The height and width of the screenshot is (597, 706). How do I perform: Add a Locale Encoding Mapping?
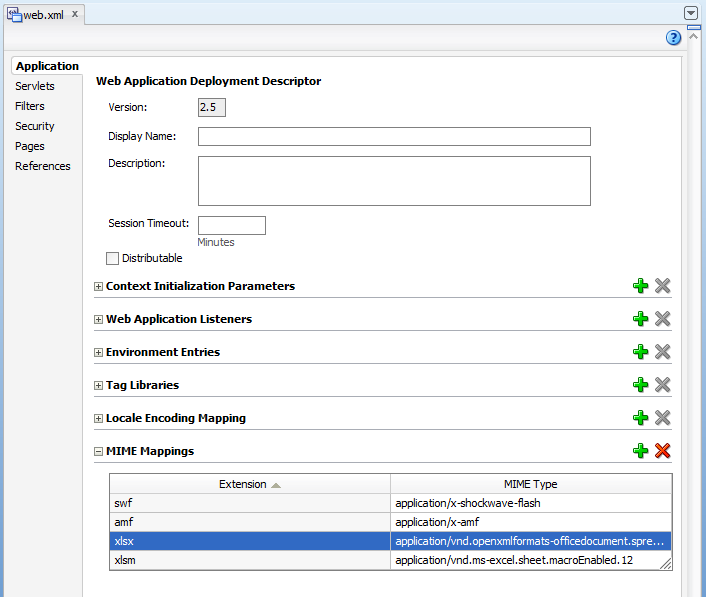(641, 418)
